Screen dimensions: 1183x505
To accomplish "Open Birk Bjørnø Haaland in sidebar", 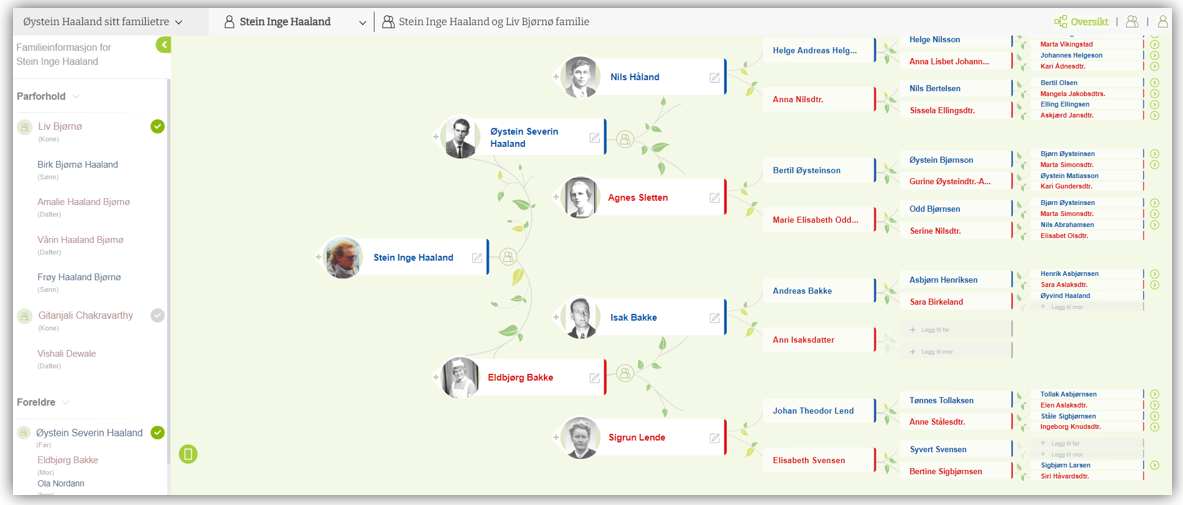I will [78, 165].
